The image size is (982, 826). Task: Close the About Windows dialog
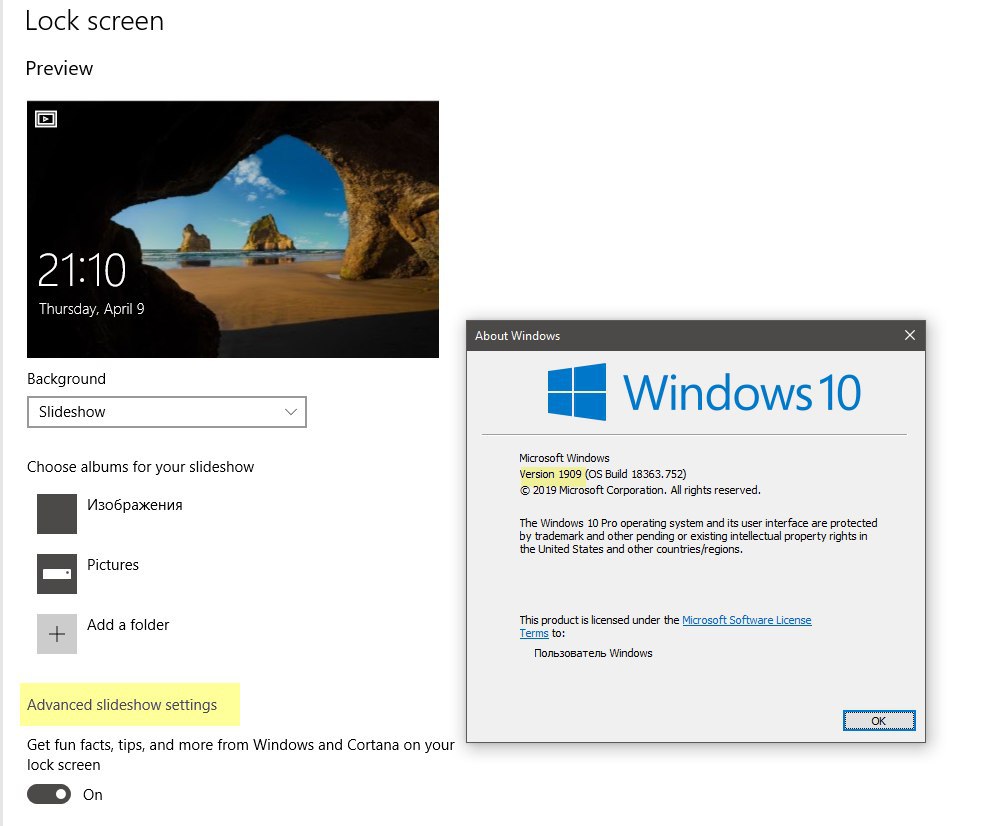pos(910,335)
